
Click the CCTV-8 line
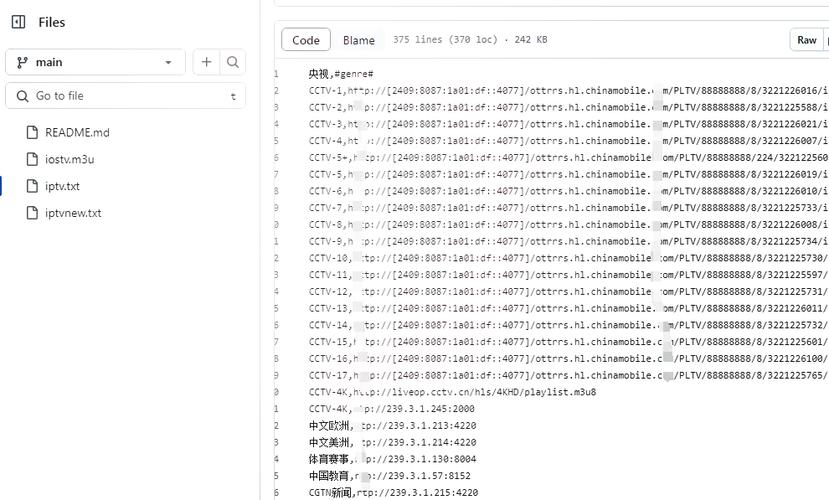[569, 225]
